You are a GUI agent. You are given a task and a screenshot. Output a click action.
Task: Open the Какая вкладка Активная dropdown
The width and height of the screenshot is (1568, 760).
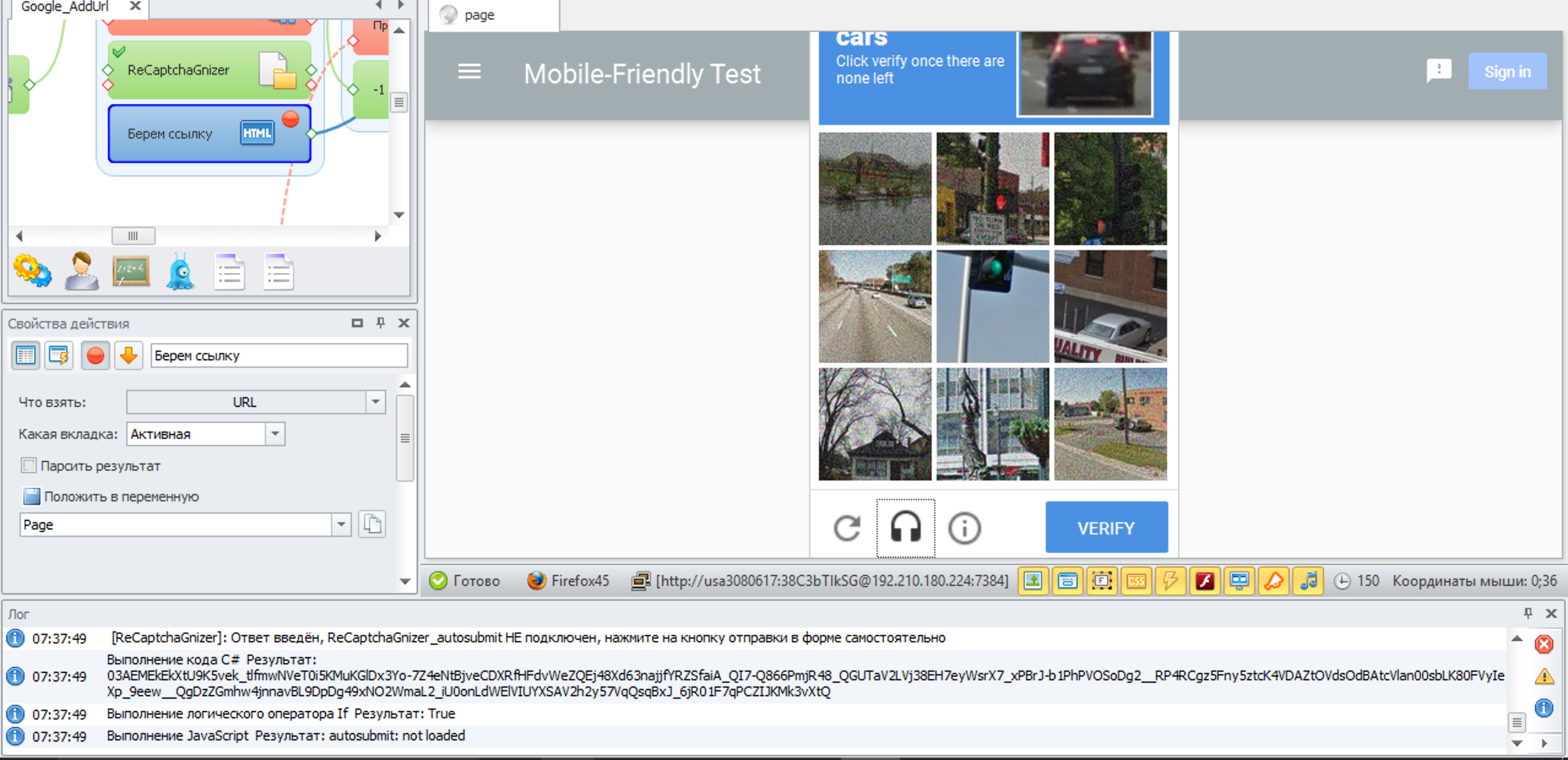[x=275, y=434]
